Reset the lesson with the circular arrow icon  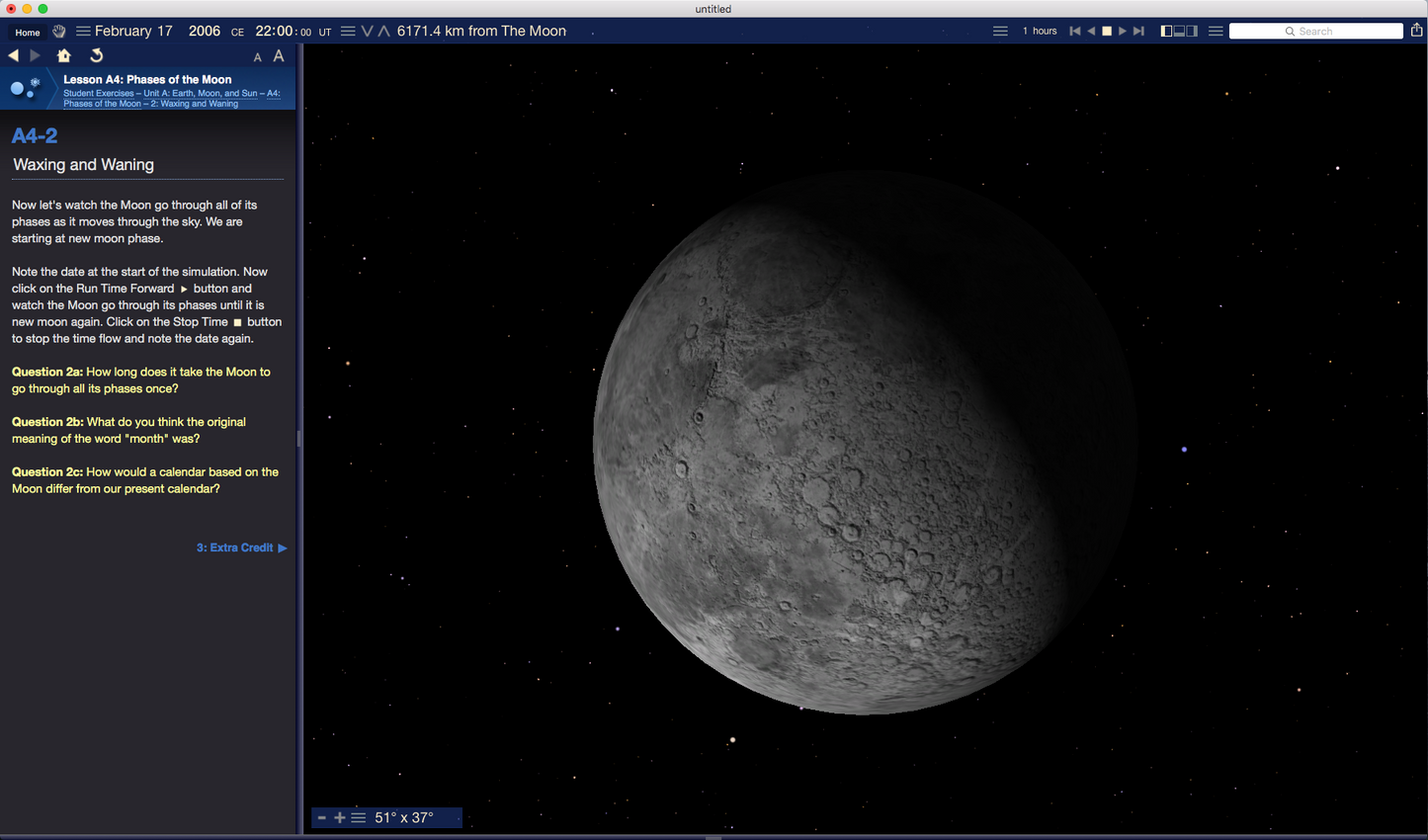96,56
